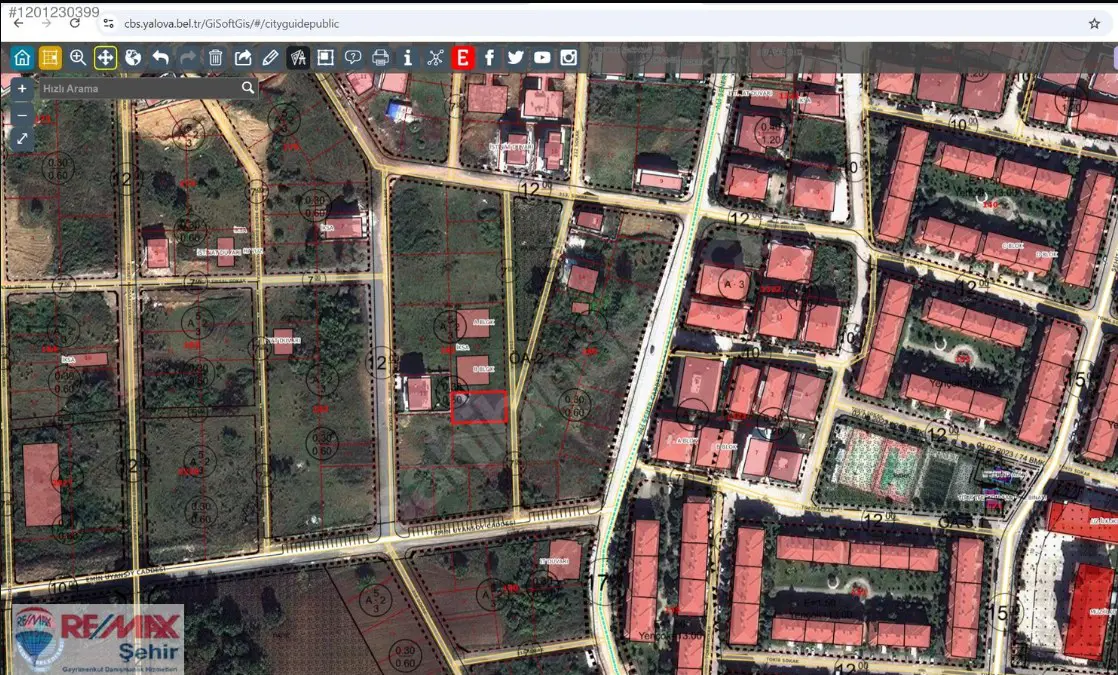This screenshot has height=675, width=1118.
Task: Print the map with printer icon
Action: 381,58
